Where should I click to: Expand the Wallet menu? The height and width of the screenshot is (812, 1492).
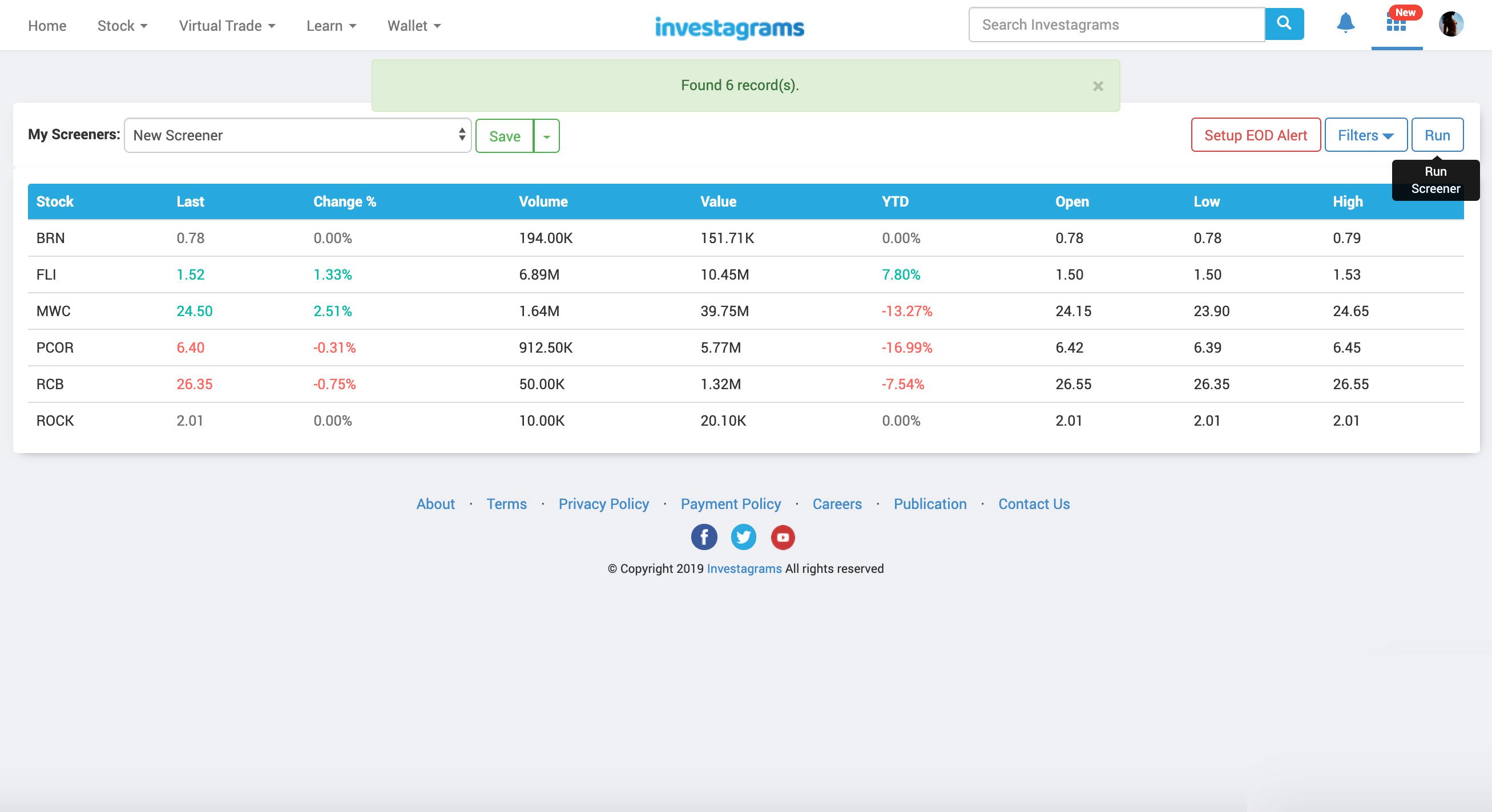pyautogui.click(x=414, y=26)
